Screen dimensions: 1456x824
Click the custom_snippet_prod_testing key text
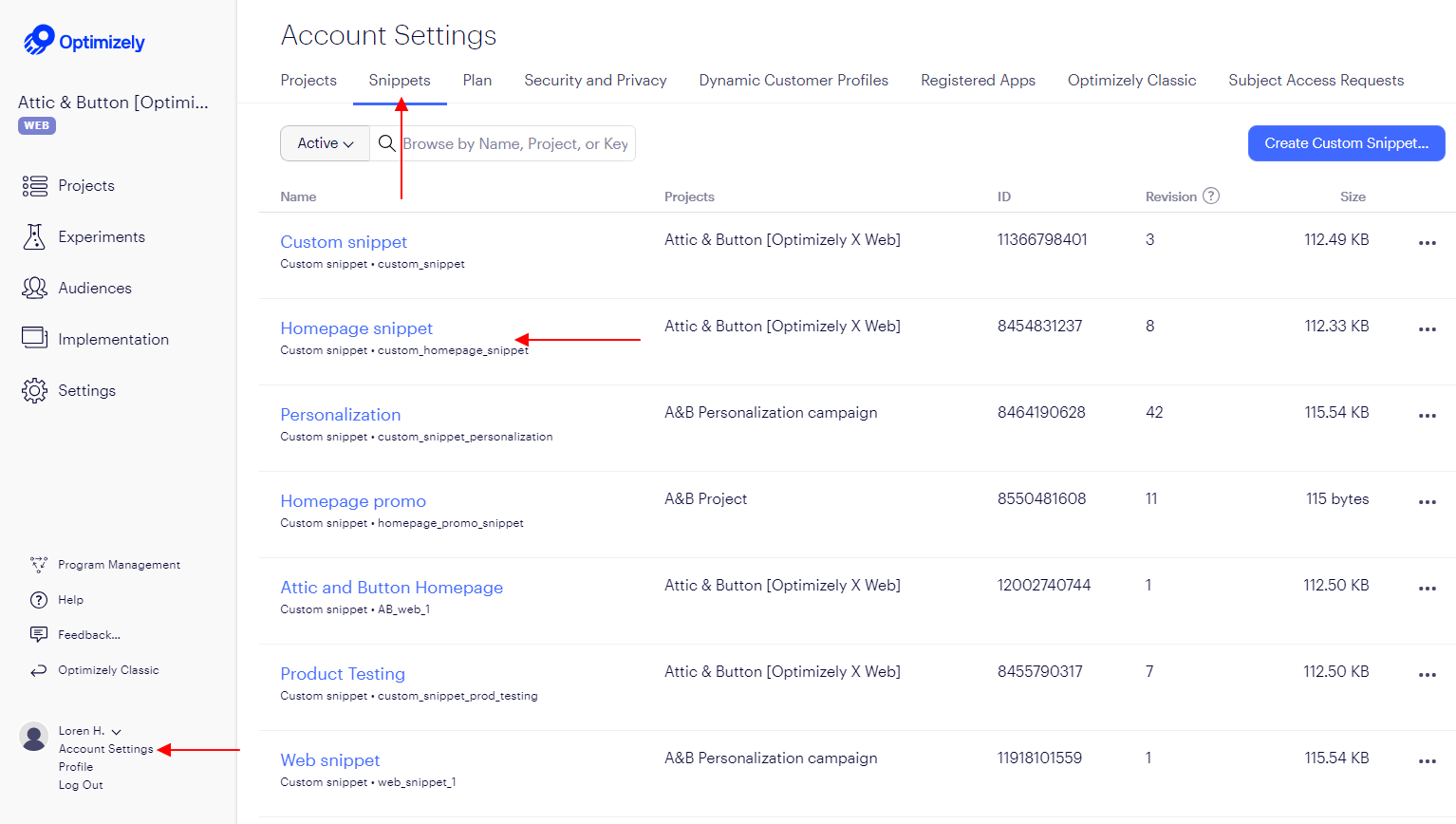[457, 696]
